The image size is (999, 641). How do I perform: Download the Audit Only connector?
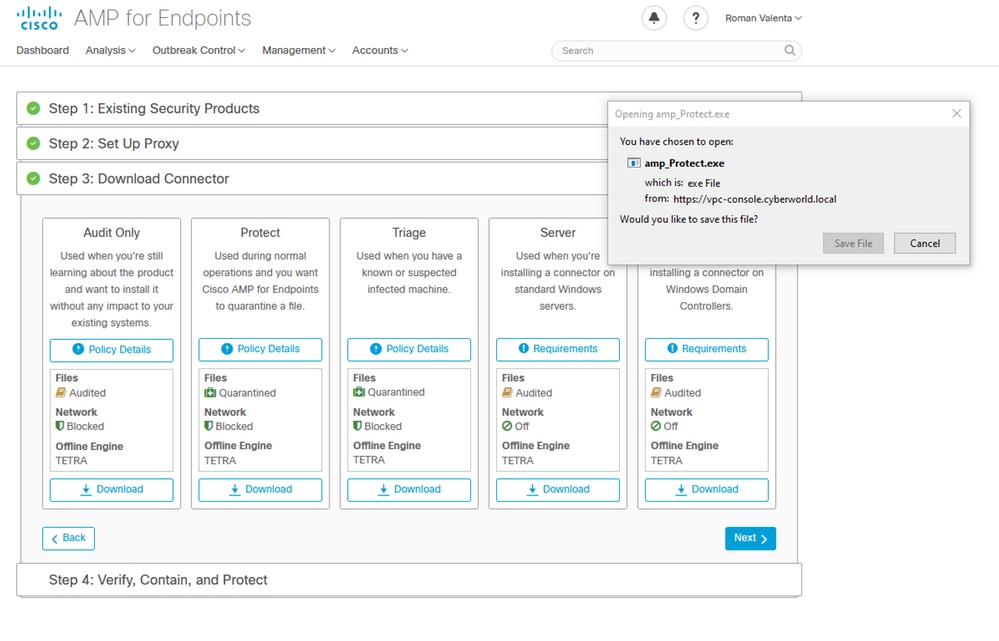pos(111,490)
